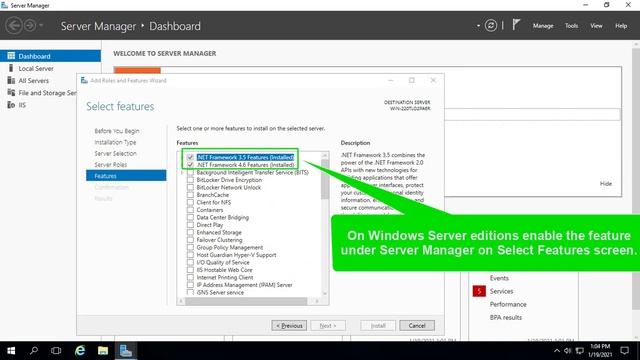The width and height of the screenshot is (640, 360).
Task: Check the Data Center Bridging feature
Action: click(190, 217)
